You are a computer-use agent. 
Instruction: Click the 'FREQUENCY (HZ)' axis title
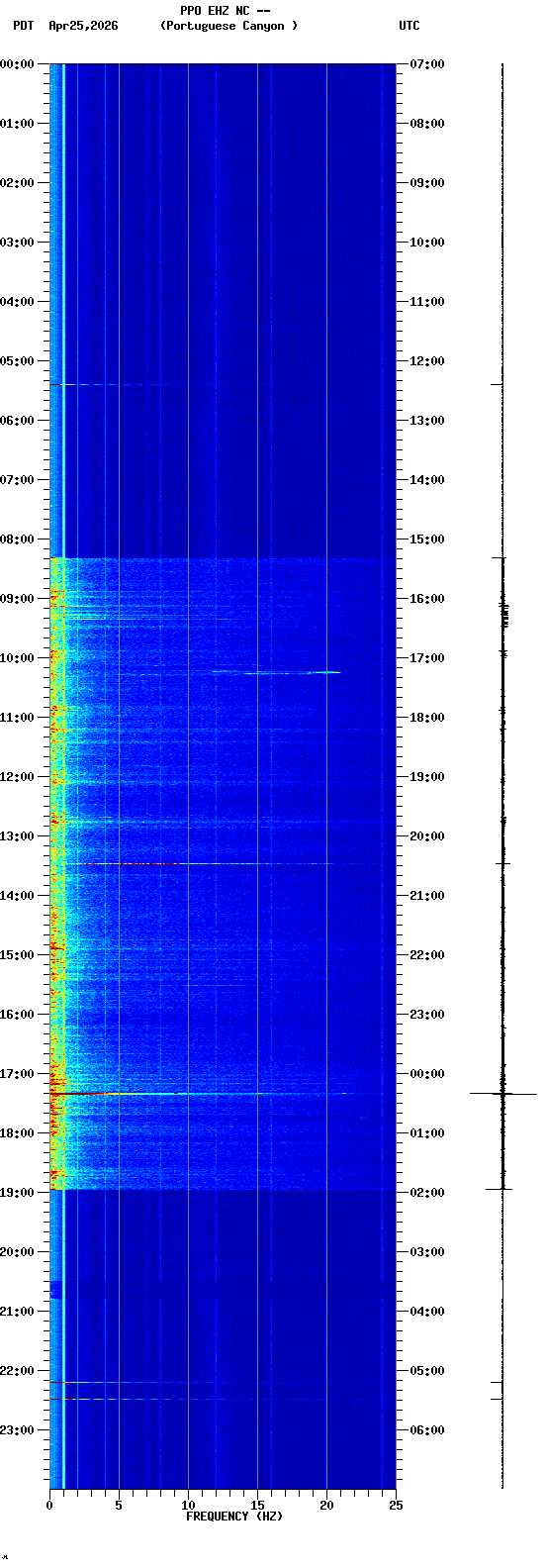pos(234,1517)
